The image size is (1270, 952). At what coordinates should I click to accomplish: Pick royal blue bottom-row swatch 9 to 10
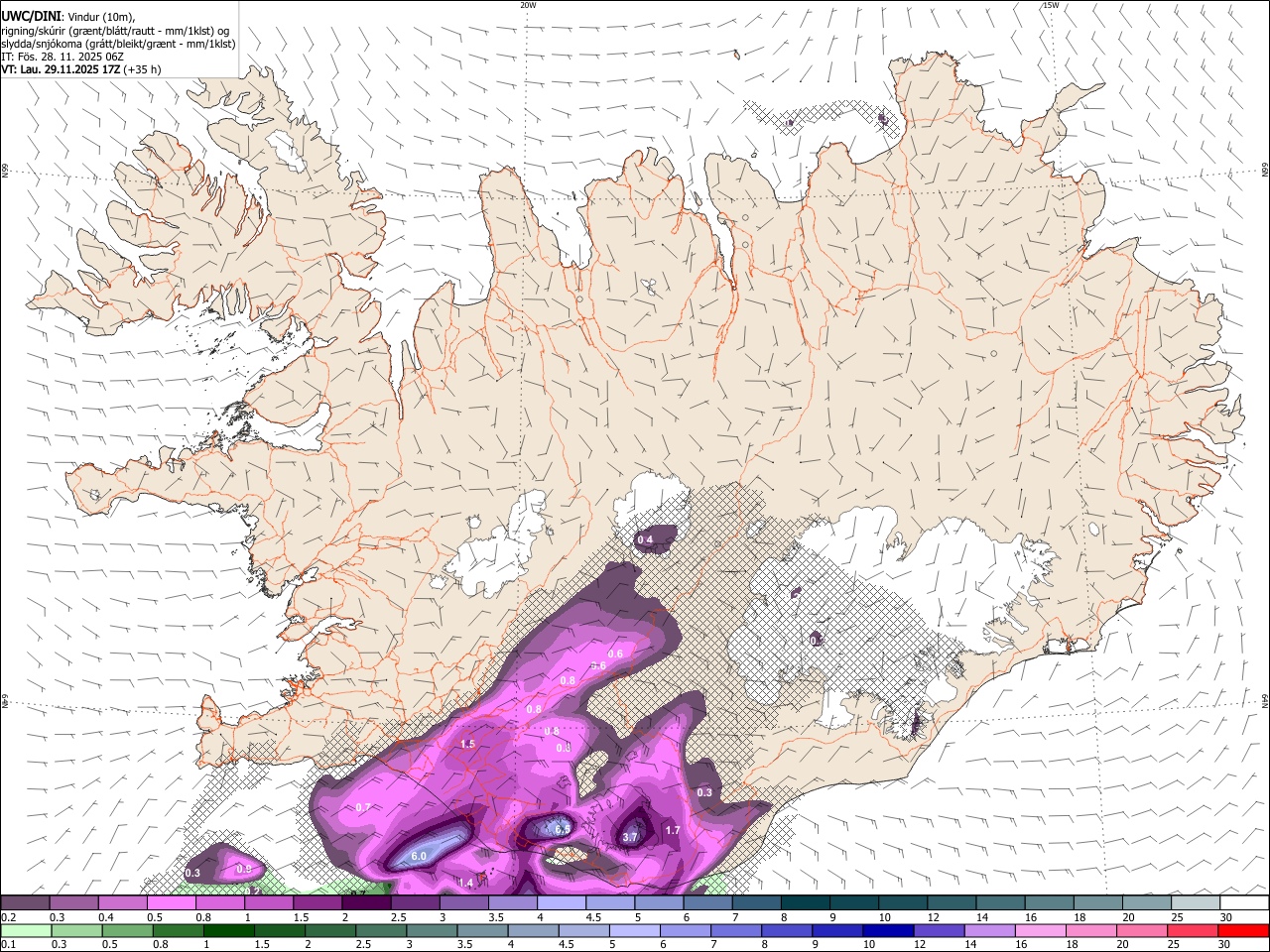836,931
